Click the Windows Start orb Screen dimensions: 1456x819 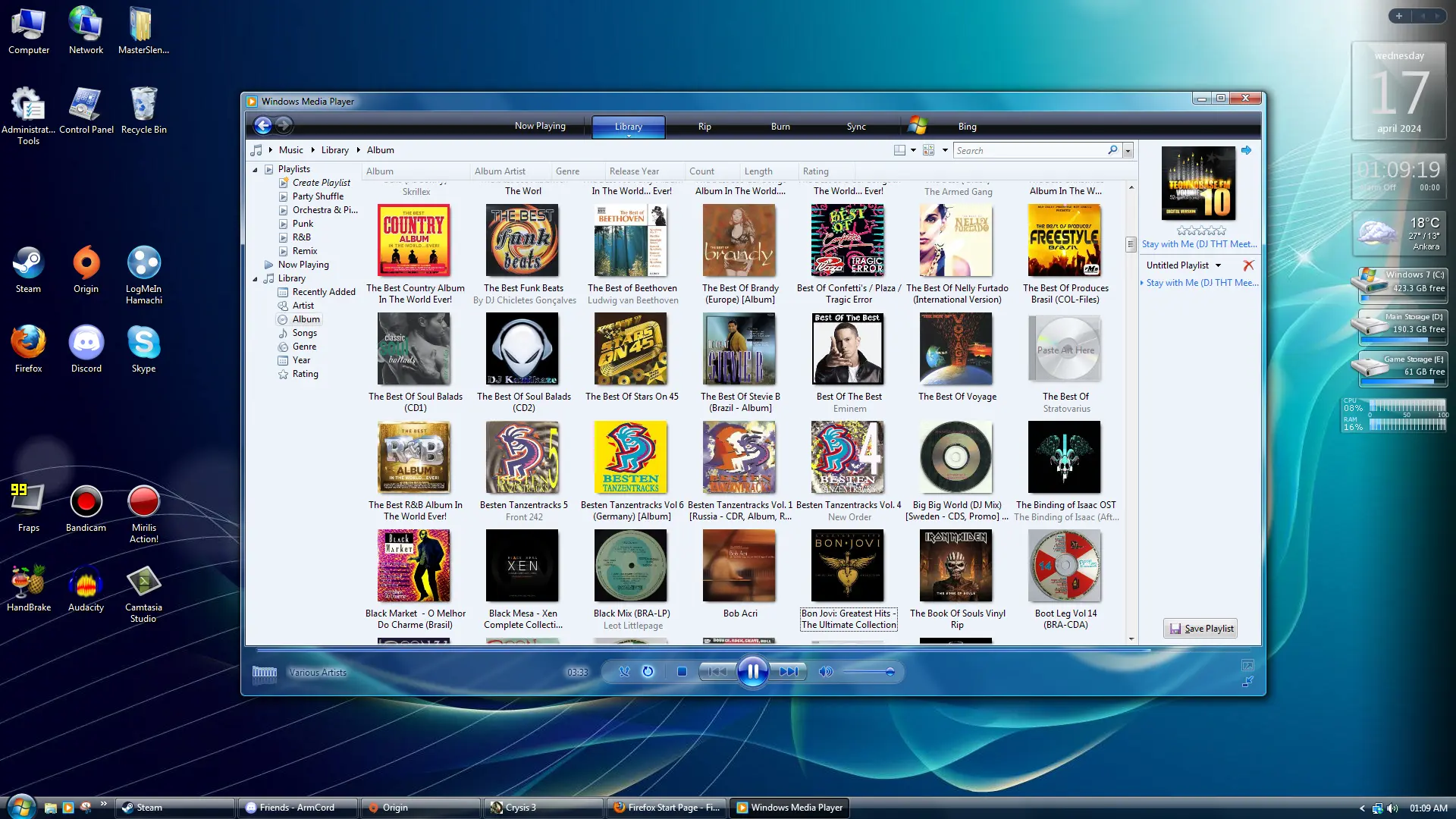point(20,805)
